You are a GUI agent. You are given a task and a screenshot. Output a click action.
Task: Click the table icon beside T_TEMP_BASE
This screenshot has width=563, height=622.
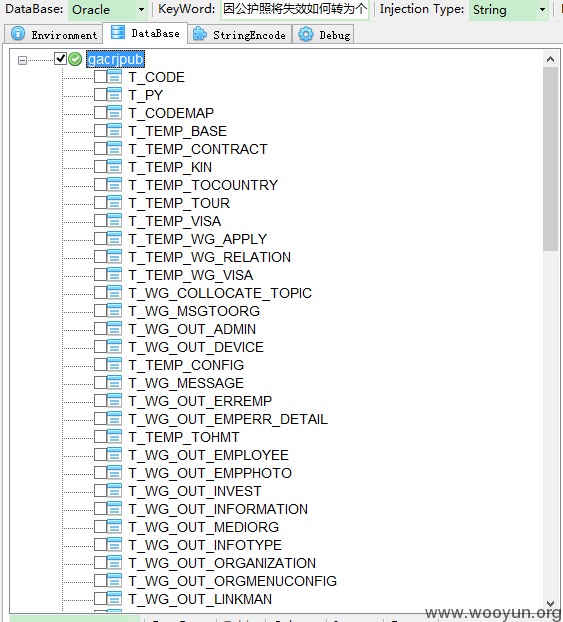pos(115,131)
